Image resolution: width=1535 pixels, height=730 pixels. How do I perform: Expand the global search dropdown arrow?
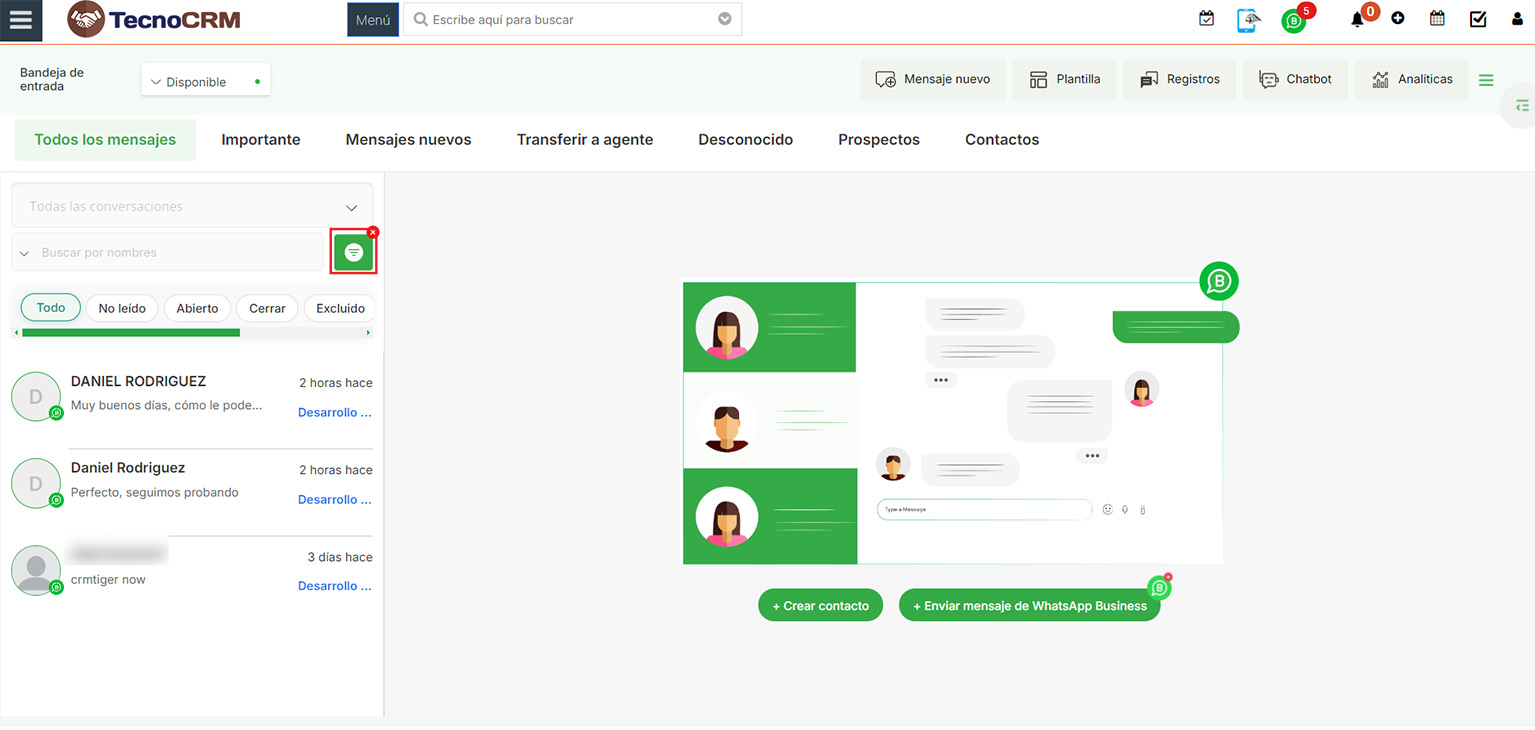coord(725,19)
